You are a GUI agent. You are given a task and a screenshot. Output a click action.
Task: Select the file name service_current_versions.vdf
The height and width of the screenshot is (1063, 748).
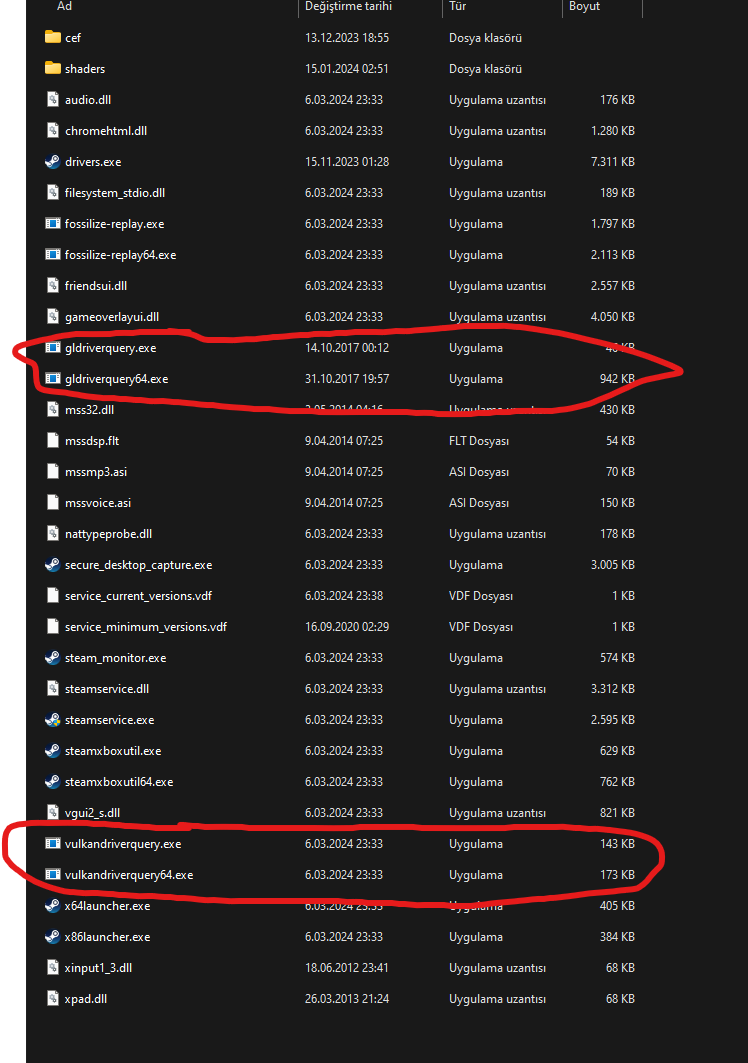(x=138, y=596)
